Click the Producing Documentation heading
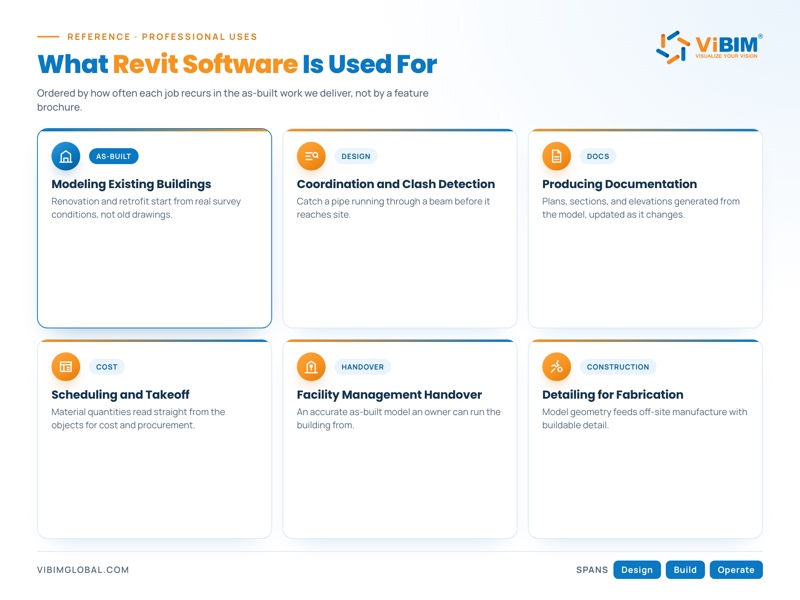This screenshot has width=800, height=600. tap(619, 184)
